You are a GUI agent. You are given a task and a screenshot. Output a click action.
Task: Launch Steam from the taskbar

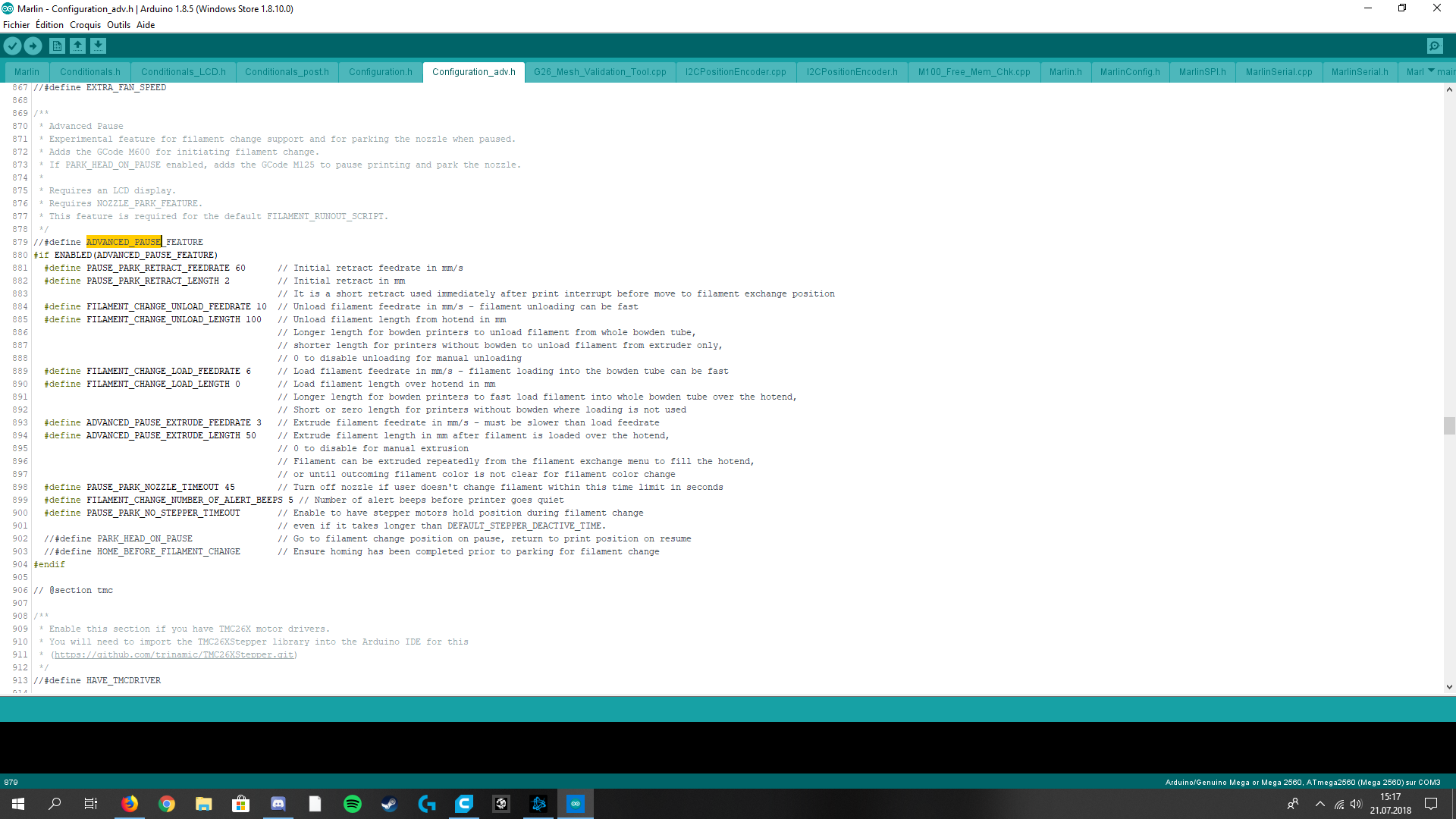(389, 804)
